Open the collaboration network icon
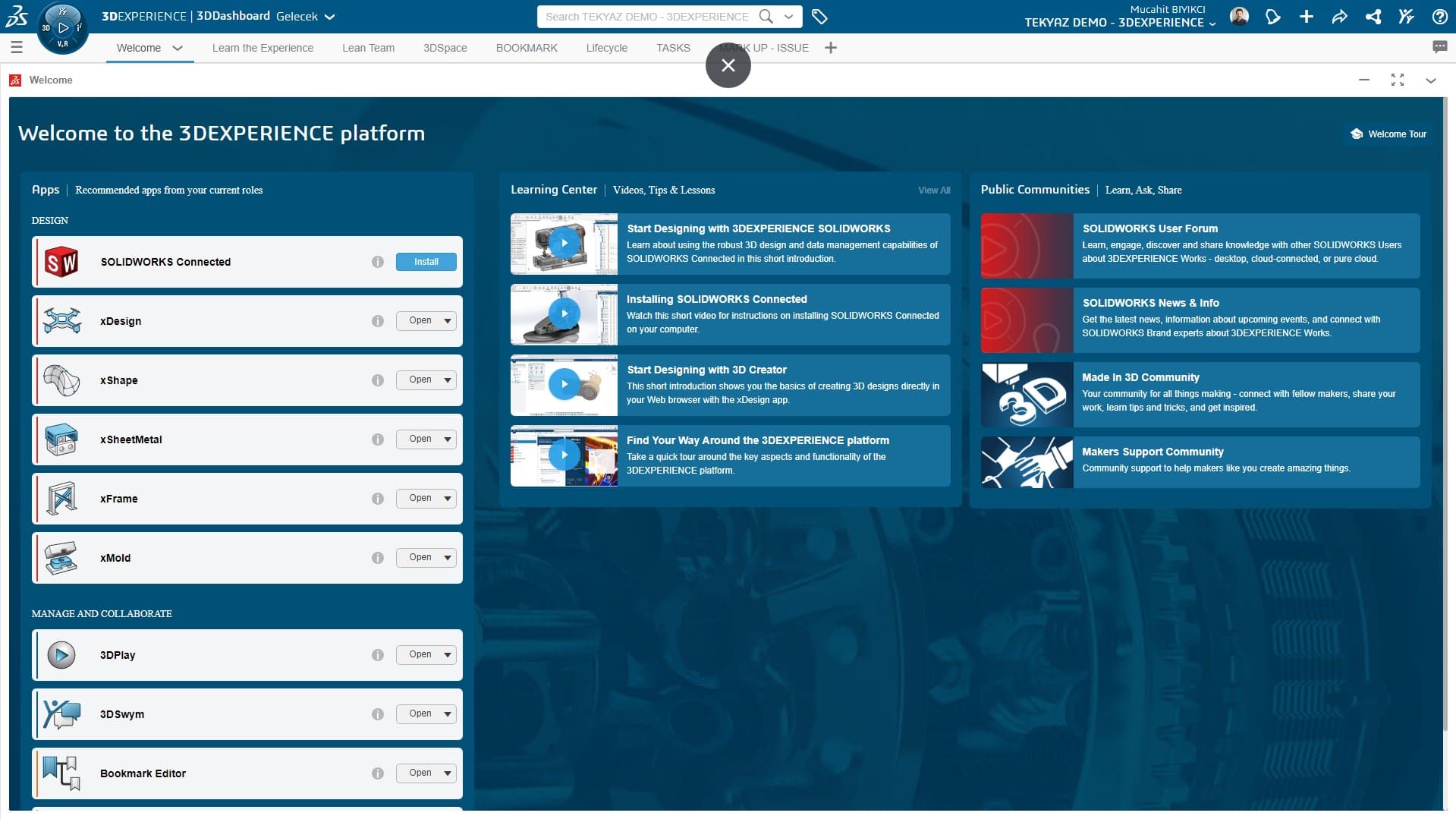 (x=1373, y=16)
